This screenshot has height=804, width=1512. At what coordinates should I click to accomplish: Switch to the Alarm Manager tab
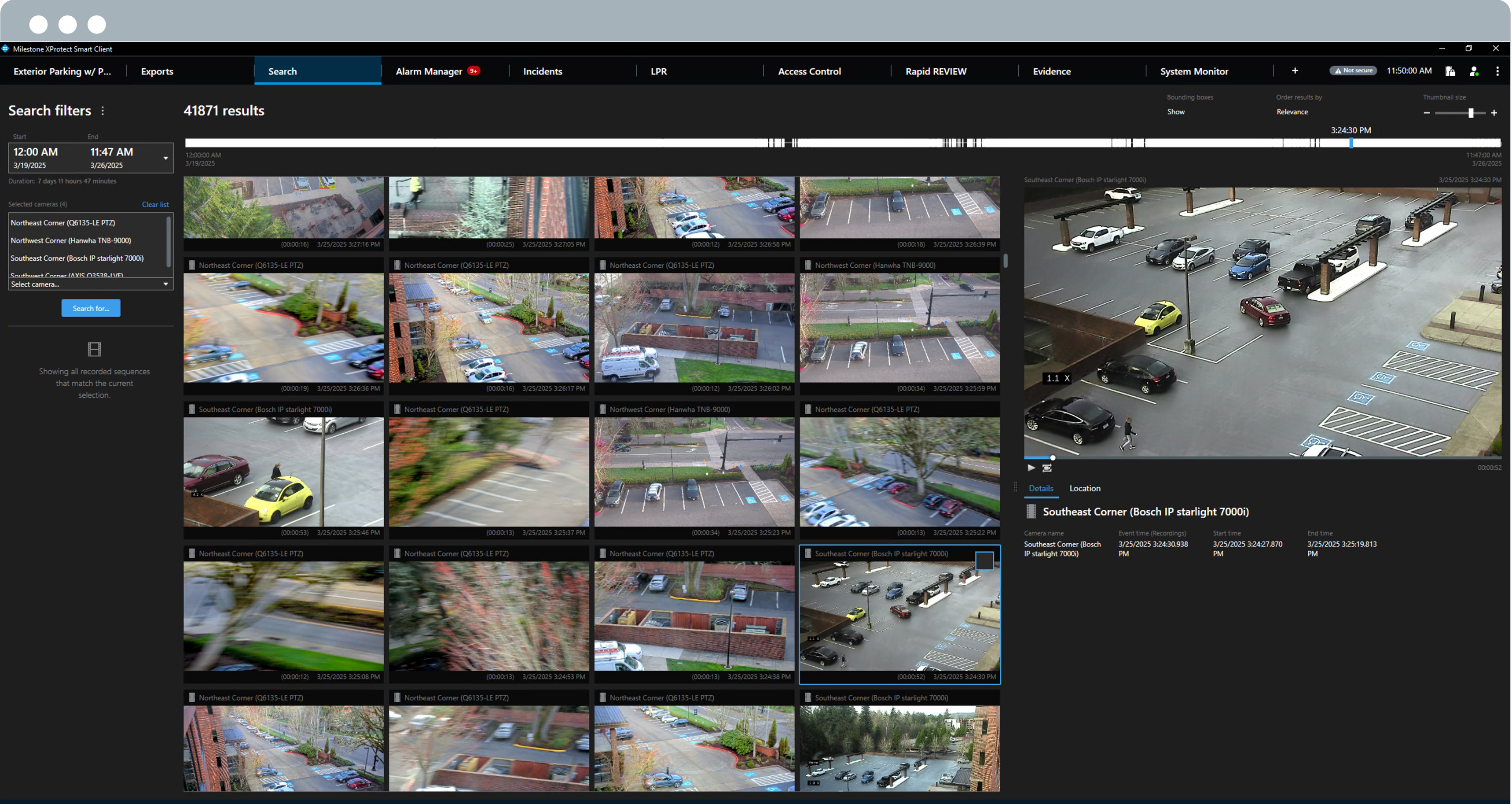point(429,71)
